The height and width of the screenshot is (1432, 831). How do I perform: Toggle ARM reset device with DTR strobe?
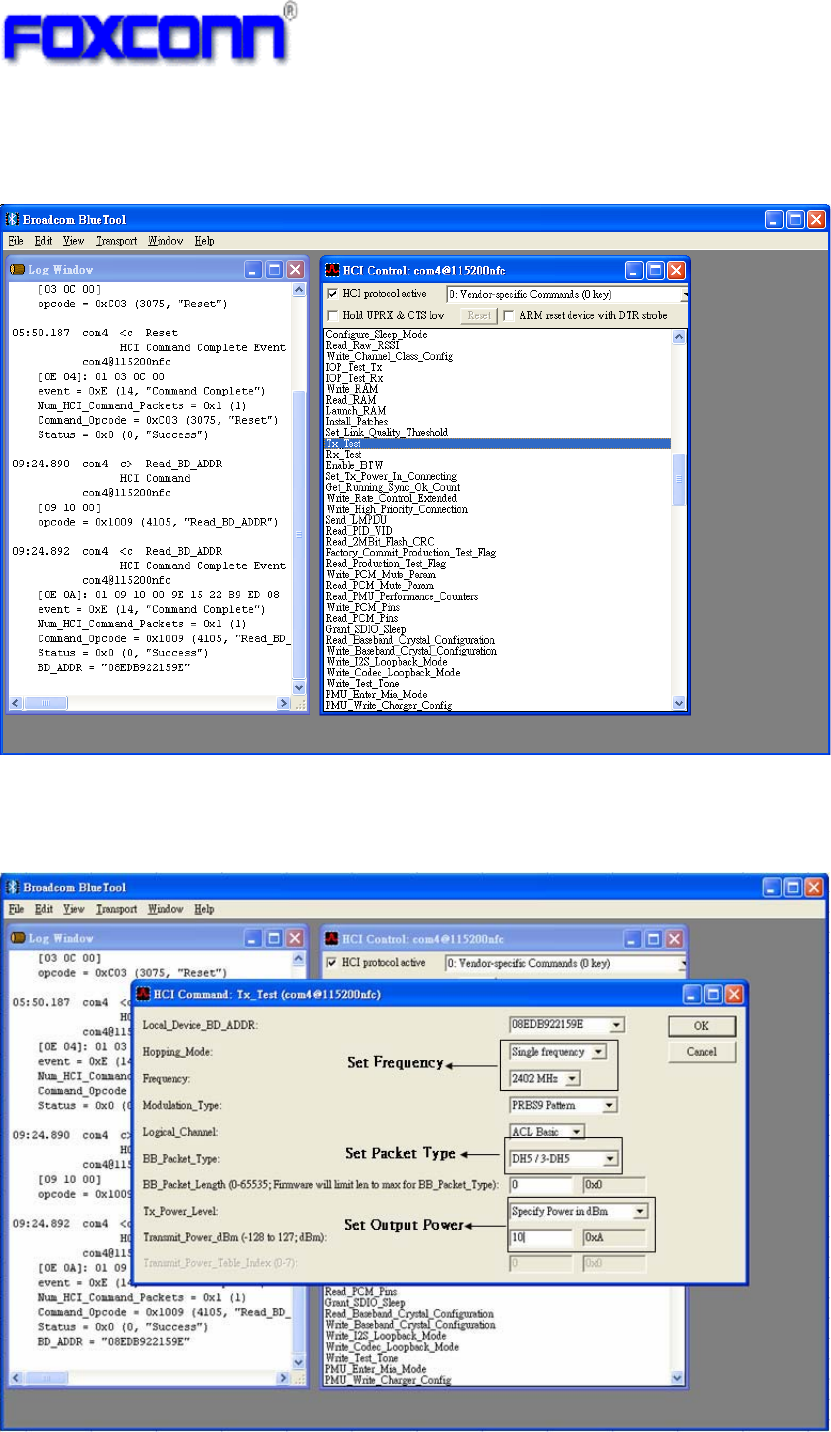coord(509,316)
